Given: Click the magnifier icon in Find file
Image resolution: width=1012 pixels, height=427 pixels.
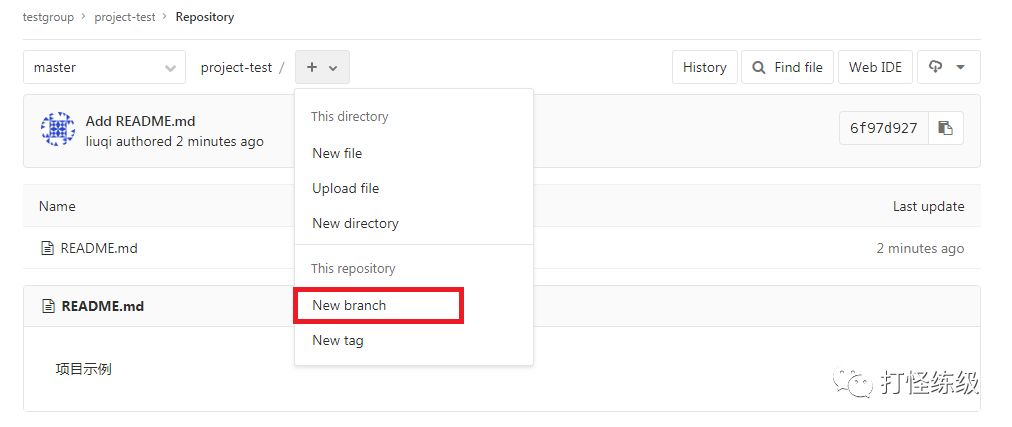Looking at the screenshot, I should [760, 67].
